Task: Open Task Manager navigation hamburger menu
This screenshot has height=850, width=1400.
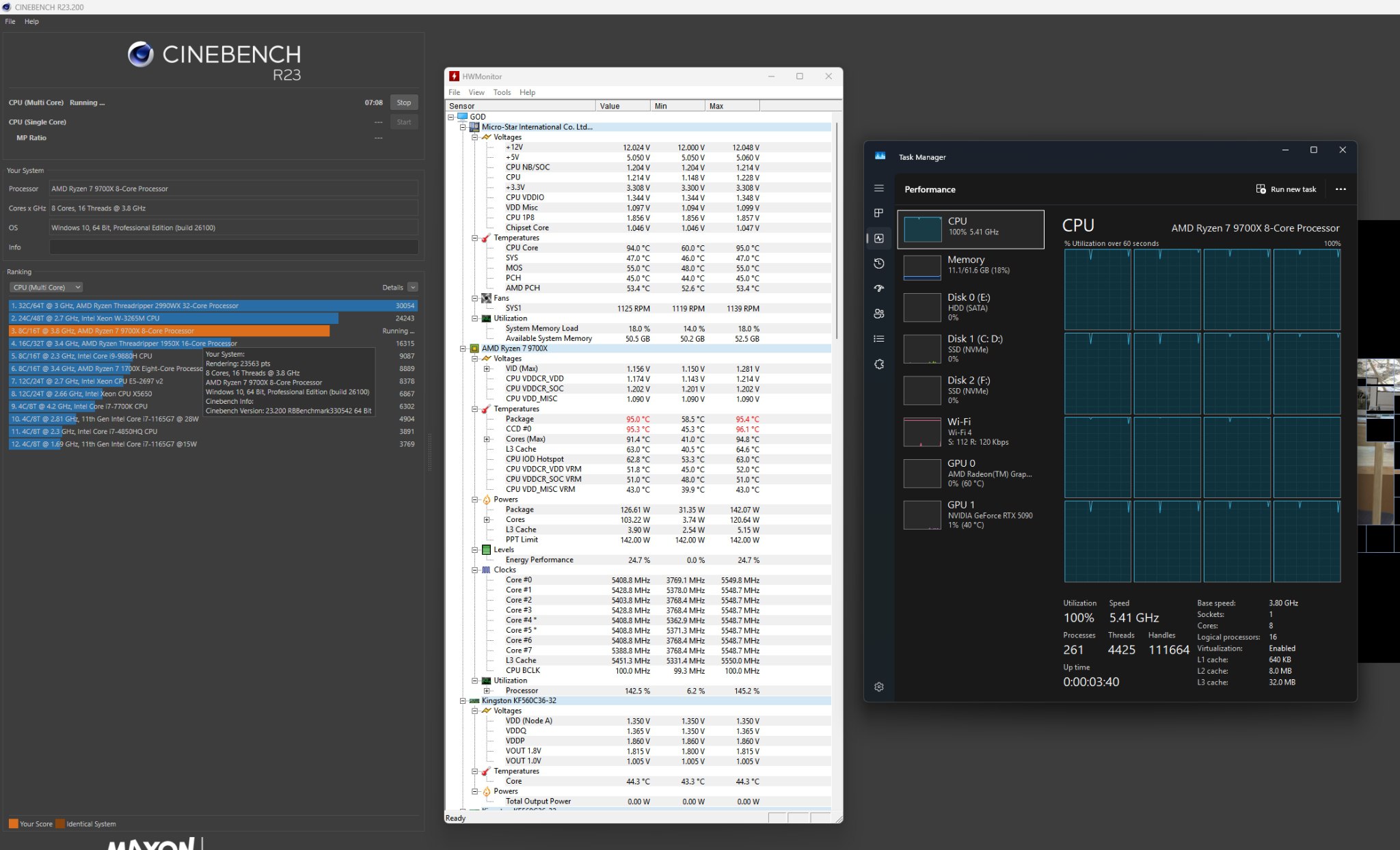Action: (879, 188)
